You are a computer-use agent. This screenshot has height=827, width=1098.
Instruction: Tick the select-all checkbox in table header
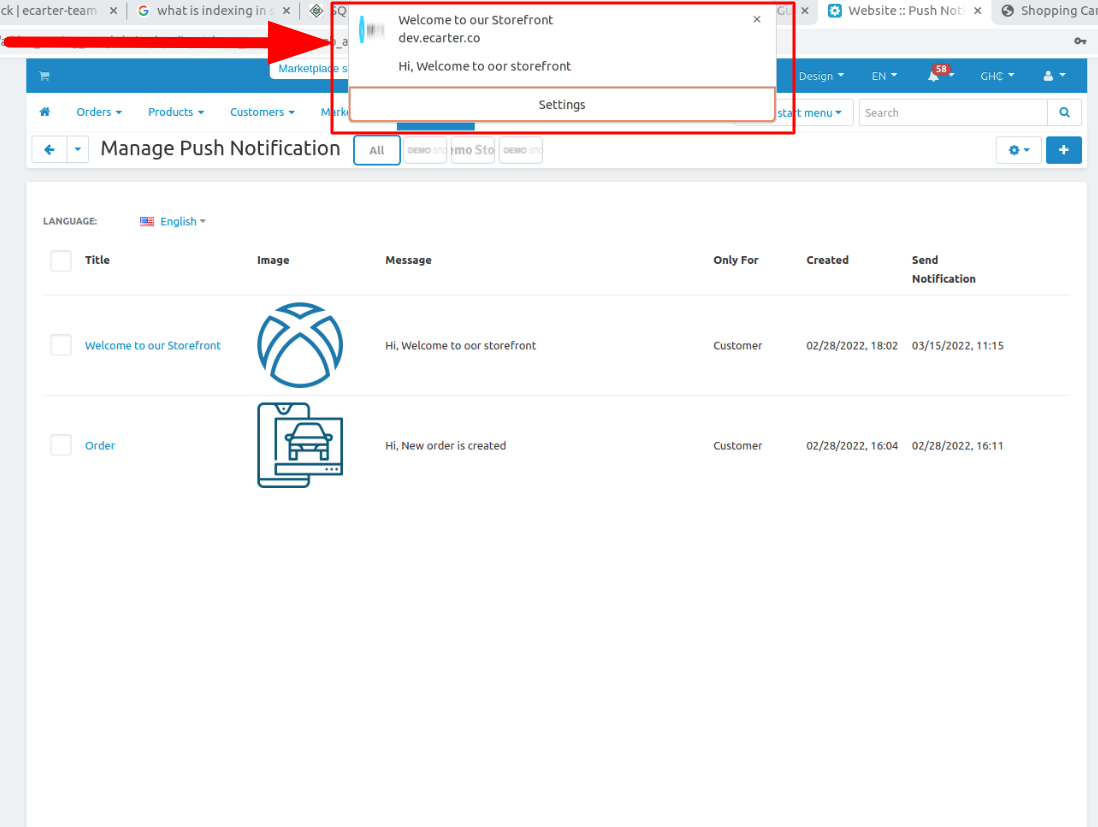(61, 261)
